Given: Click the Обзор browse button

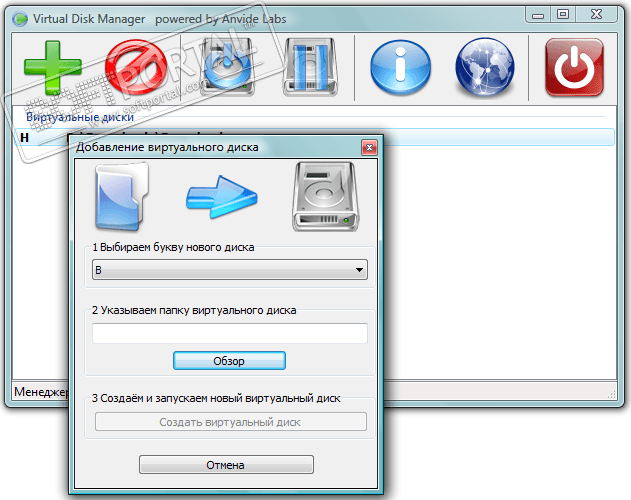Looking at the screenshot, I should [x=229, y=361].
